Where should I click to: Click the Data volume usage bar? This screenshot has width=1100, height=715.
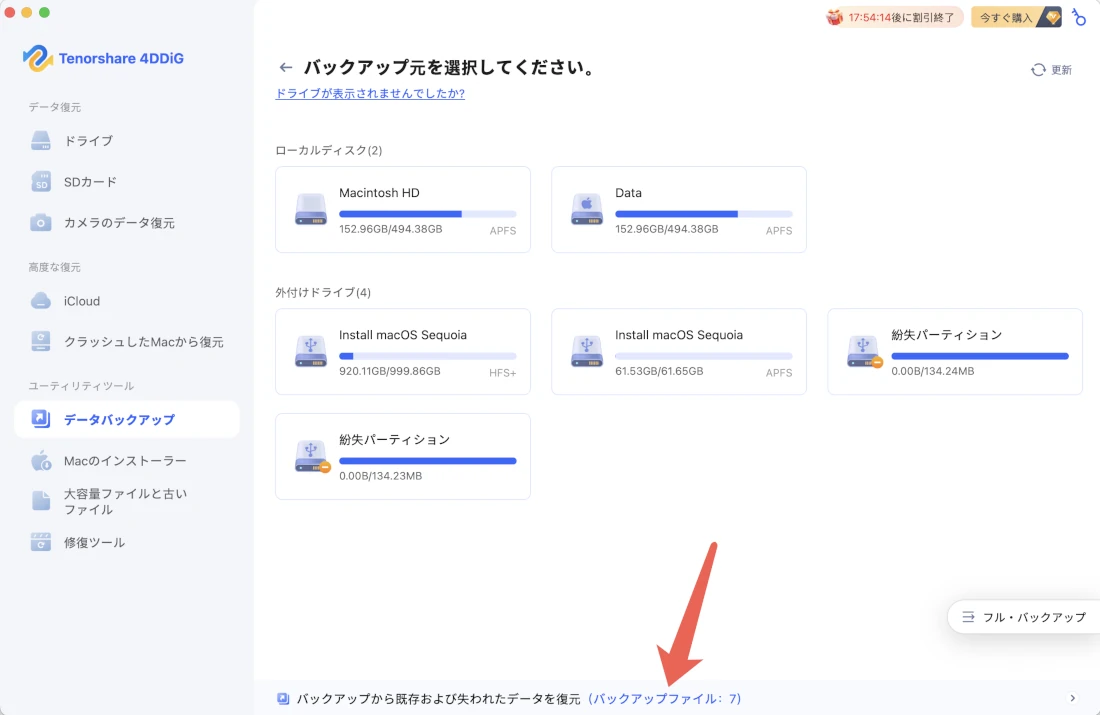pos(704,214)
